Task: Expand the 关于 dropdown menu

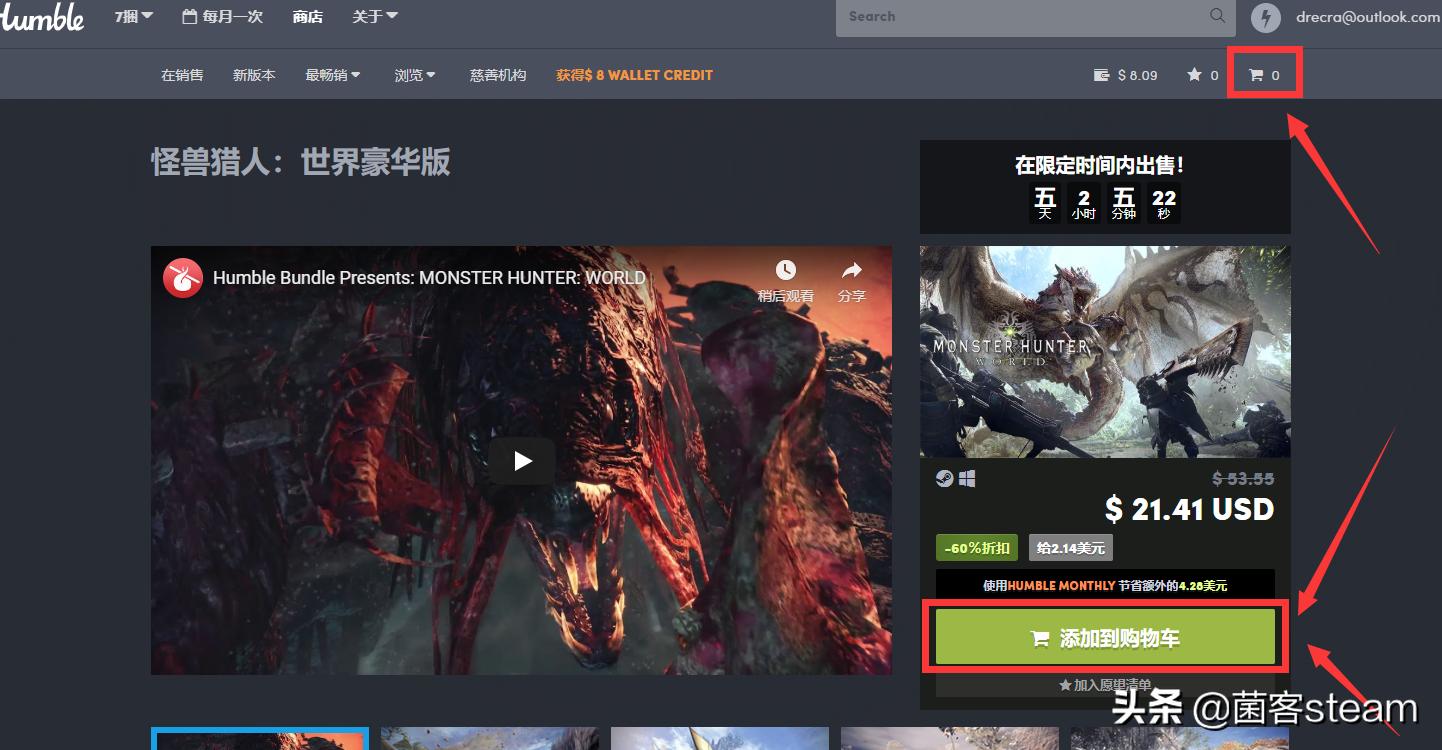Action: tap(375, 16)
